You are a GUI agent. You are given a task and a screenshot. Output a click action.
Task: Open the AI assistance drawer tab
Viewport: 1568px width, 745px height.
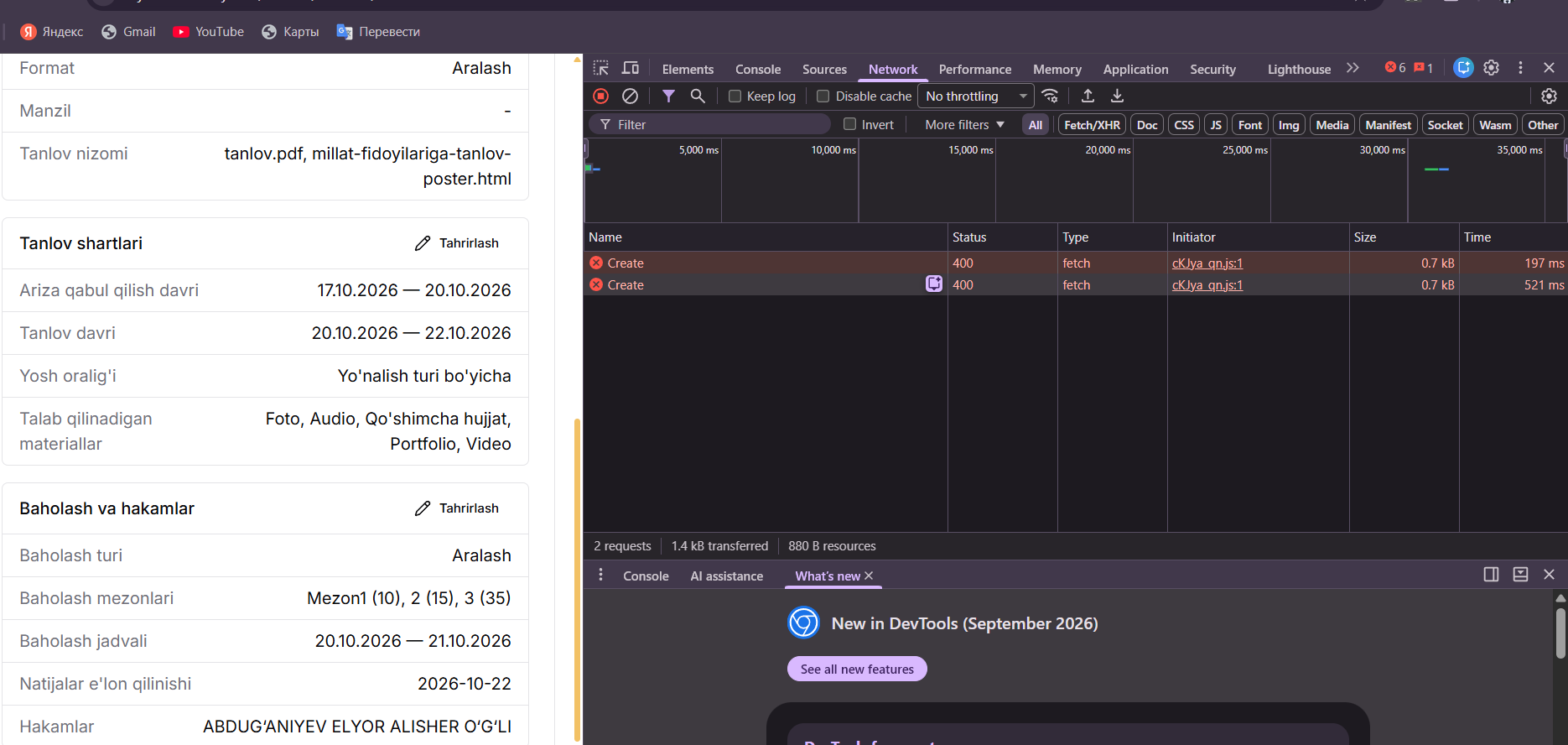pos(727,576)
